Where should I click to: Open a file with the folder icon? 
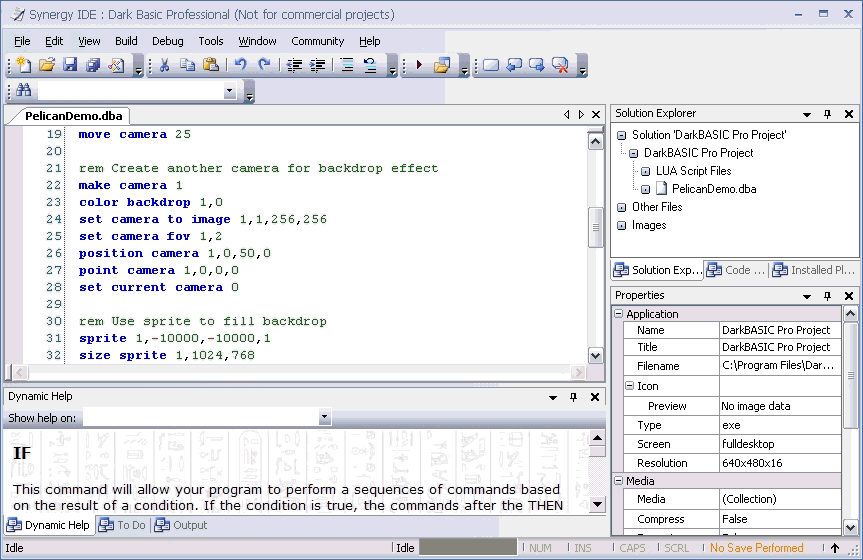click(x=47, y=65)
